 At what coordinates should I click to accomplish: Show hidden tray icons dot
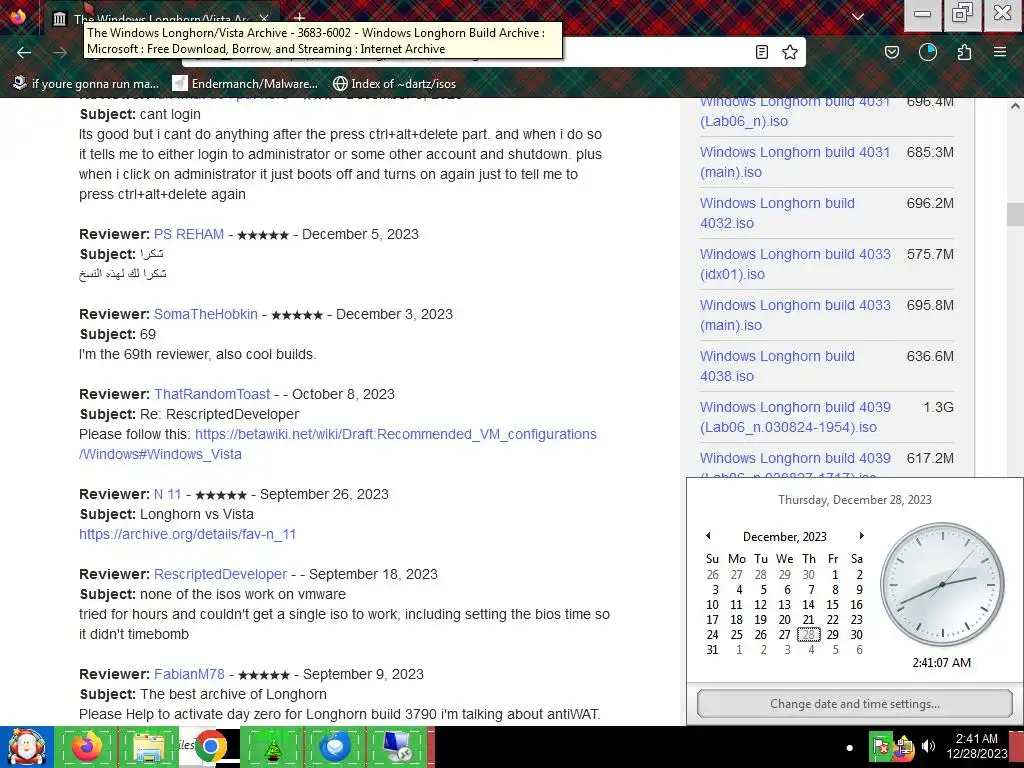(849, 748)
